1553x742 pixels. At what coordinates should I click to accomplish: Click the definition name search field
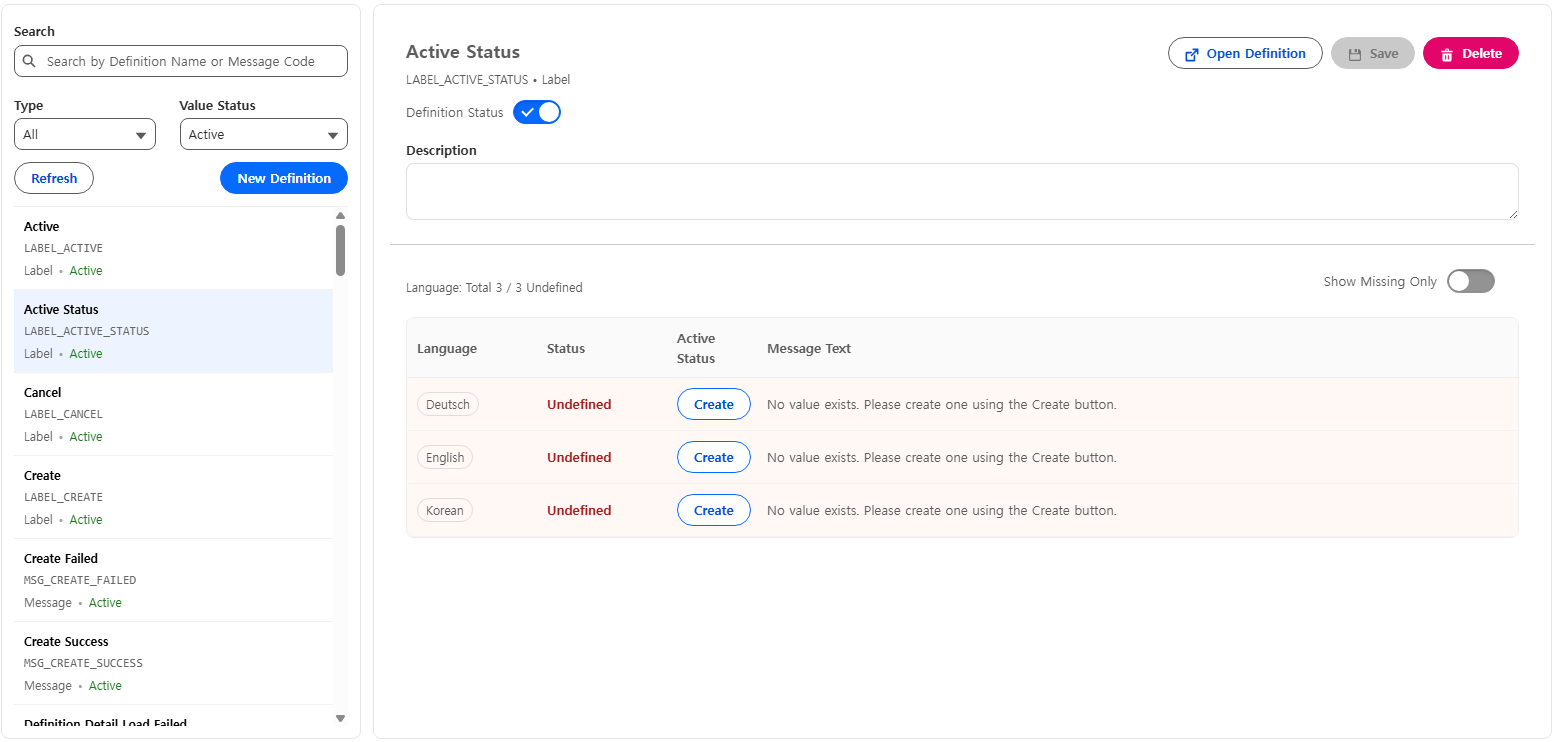(190, 61)
